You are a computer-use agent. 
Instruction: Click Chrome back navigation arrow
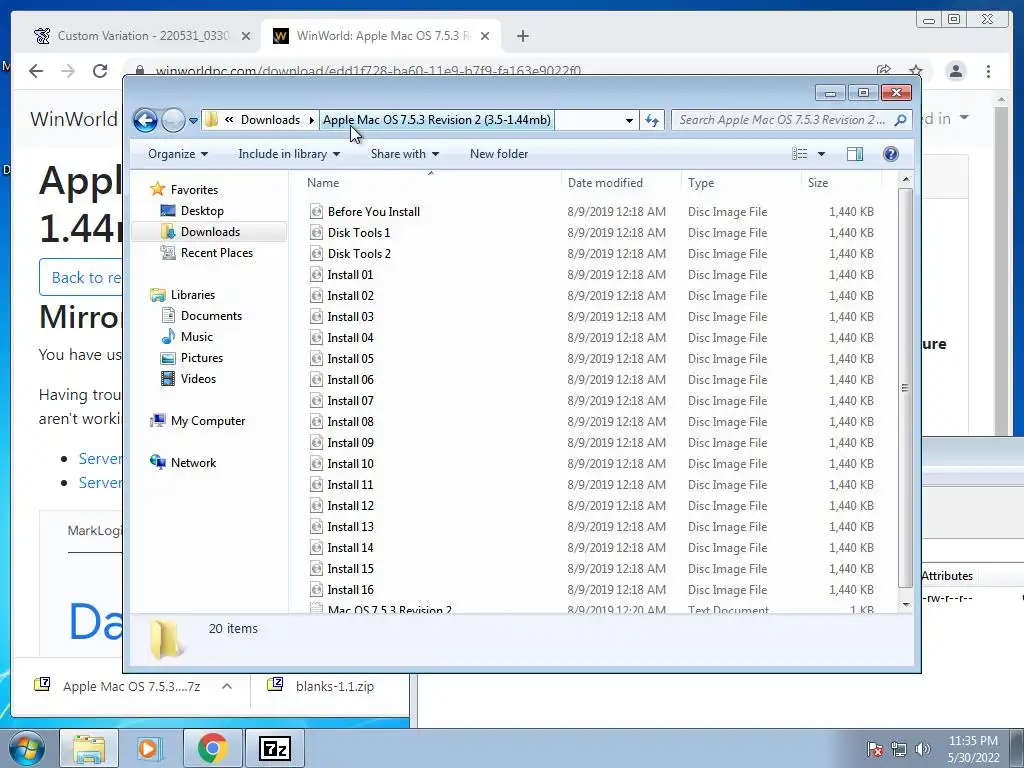(x=36, y=71)
